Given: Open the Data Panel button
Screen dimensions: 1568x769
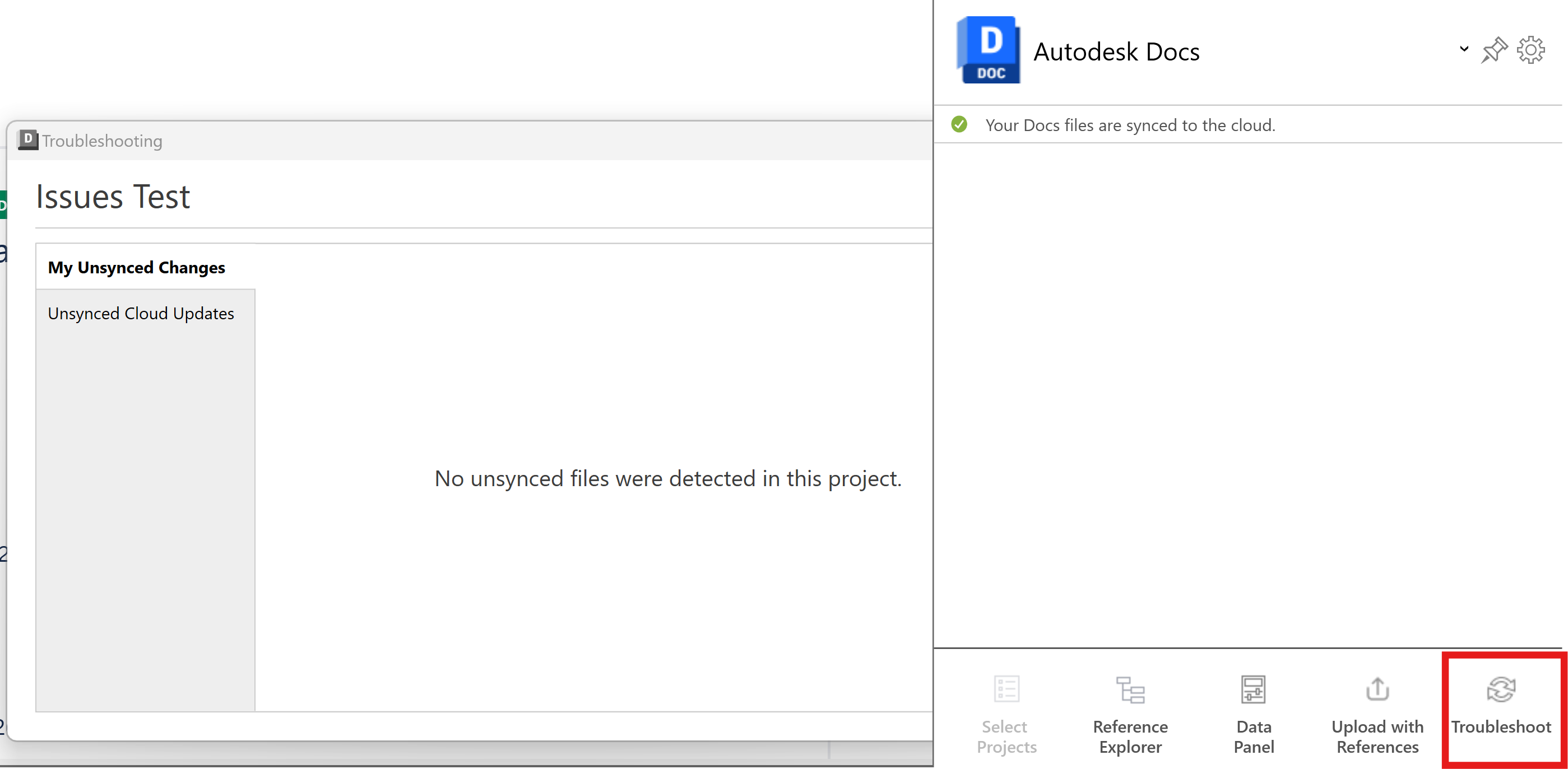Looking at the screenshot, I should pyautogui.click(x=1253, y=715).
